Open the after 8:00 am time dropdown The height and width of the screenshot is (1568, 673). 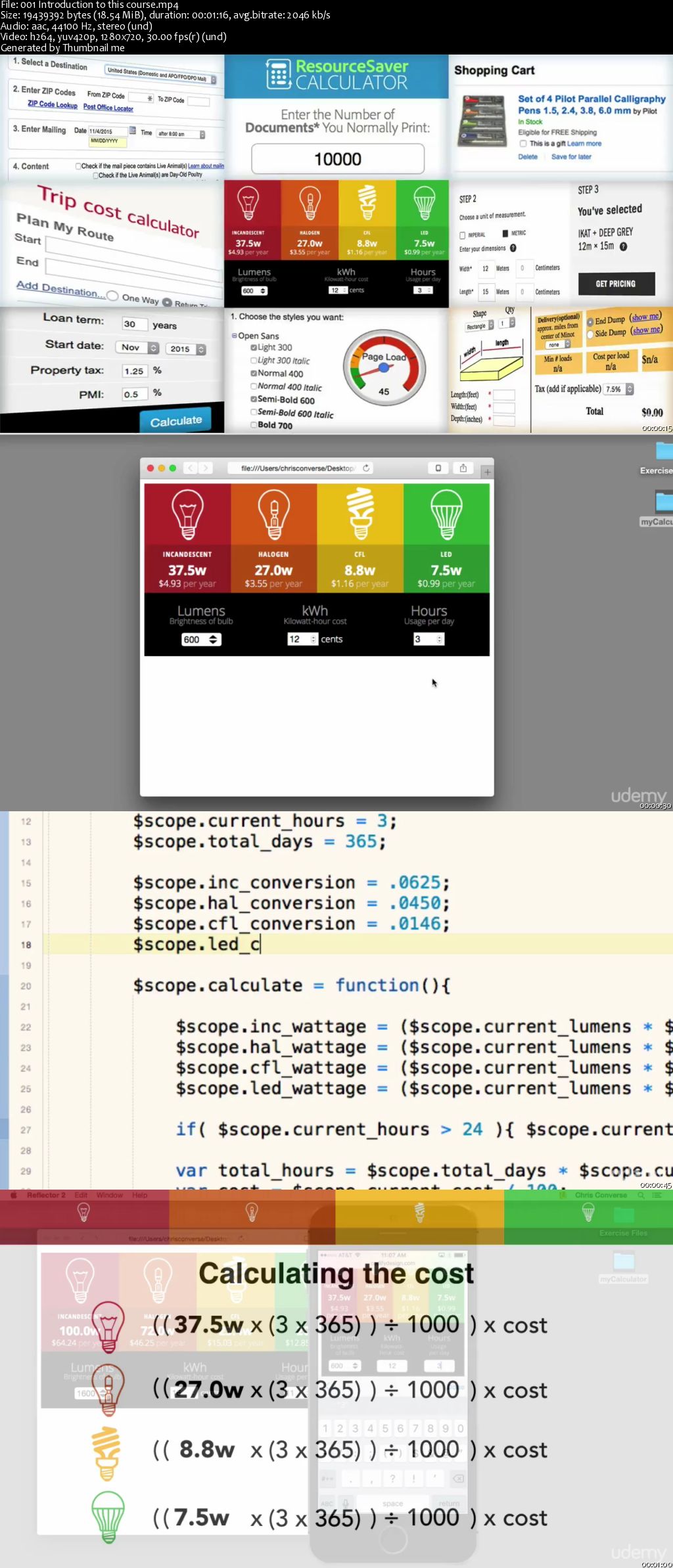coord(181,134)
